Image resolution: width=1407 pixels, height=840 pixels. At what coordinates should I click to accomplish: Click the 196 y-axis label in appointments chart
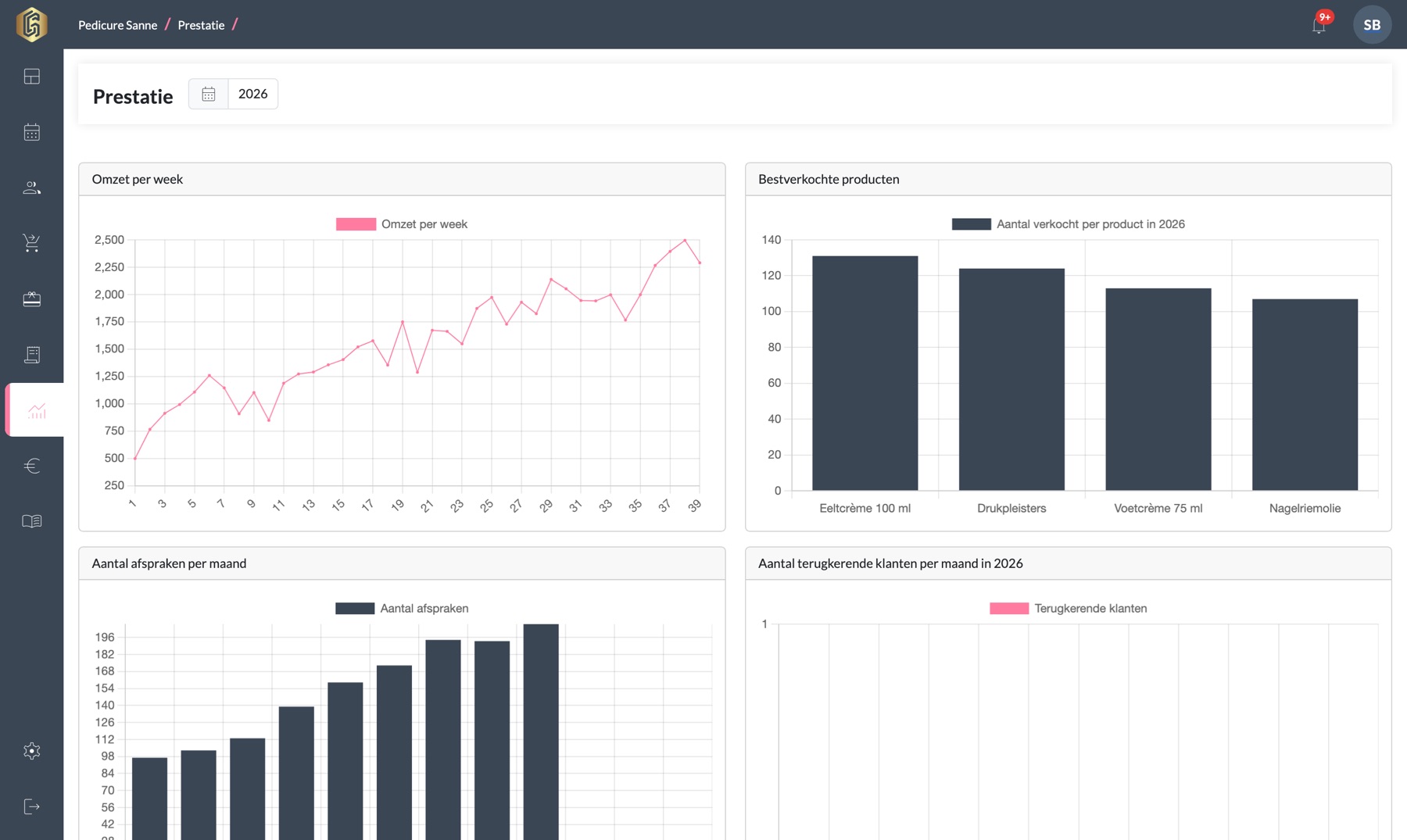105,638
